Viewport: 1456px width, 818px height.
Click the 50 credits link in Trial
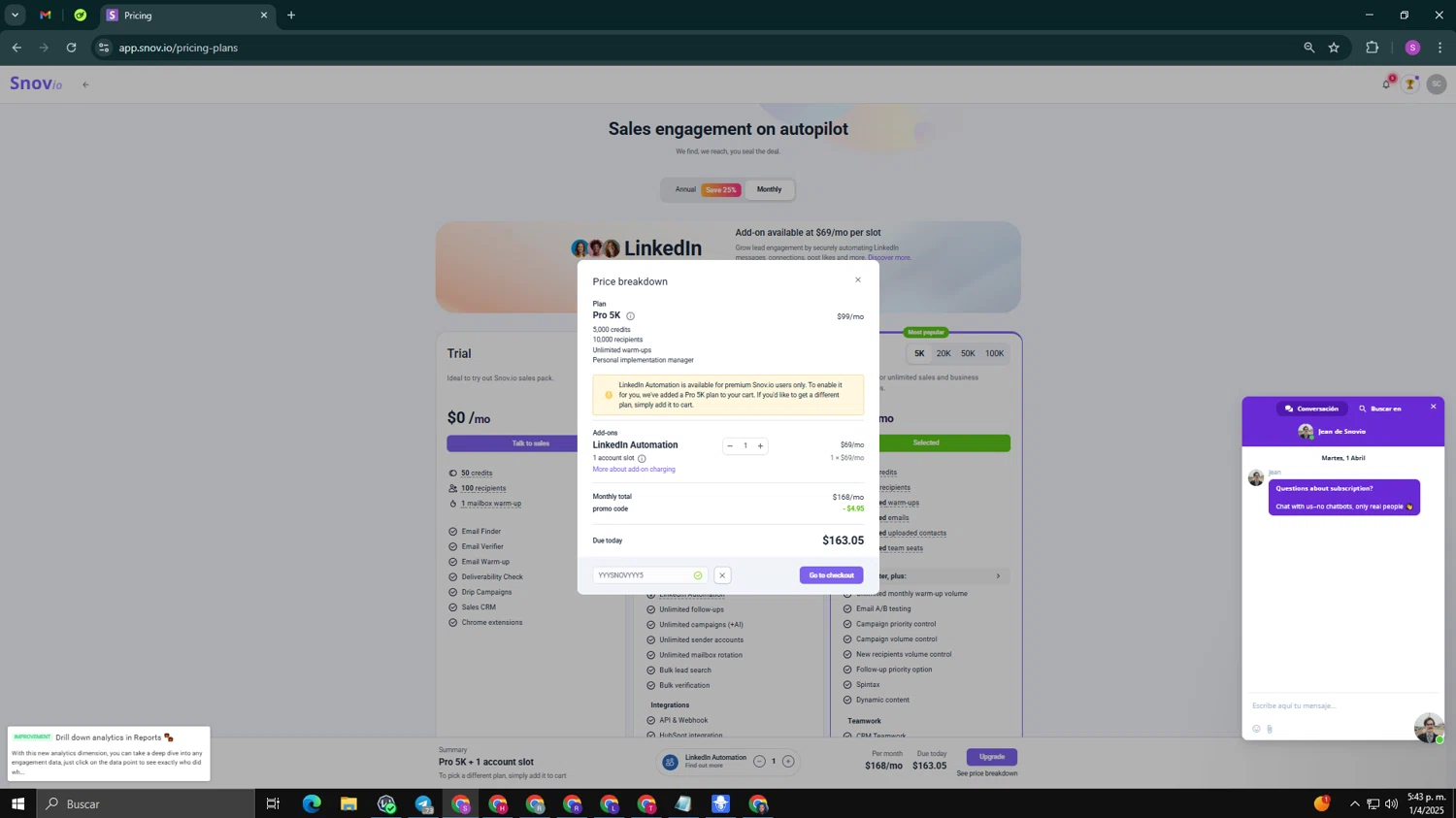click(x=477, y=474)
